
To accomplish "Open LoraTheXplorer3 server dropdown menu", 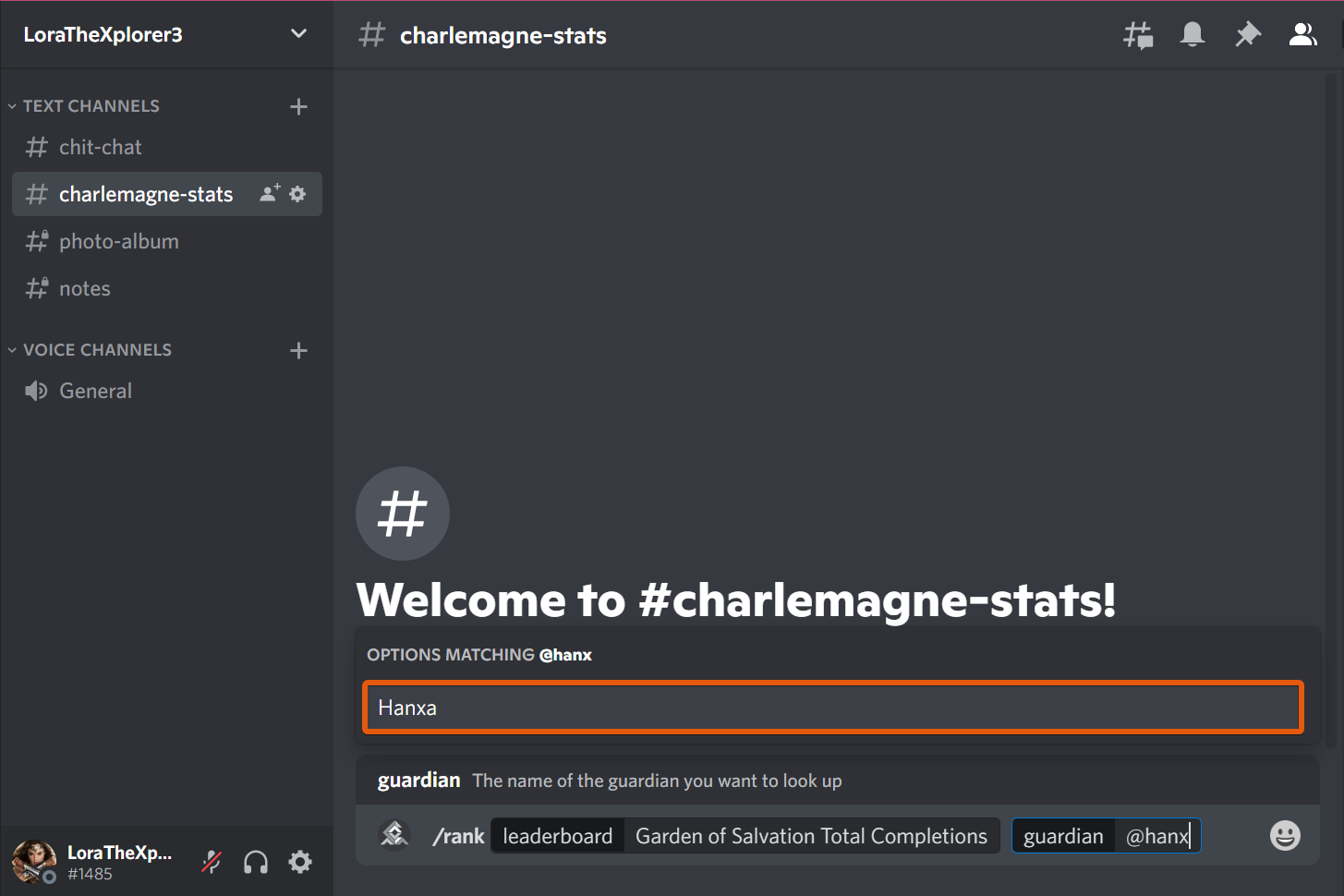I will (x=298, y=34).
